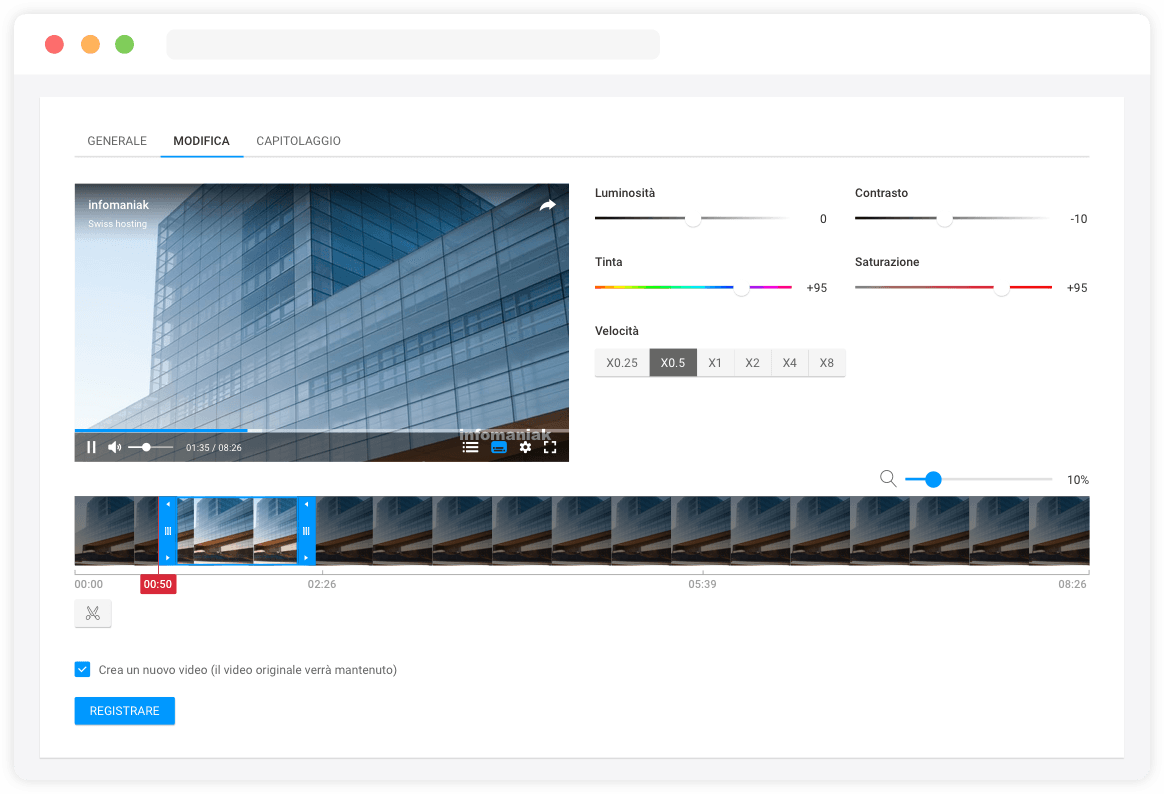Screen dimensions: 1164x794
Task: Select X2 playback speed
Action: point(752,363)
